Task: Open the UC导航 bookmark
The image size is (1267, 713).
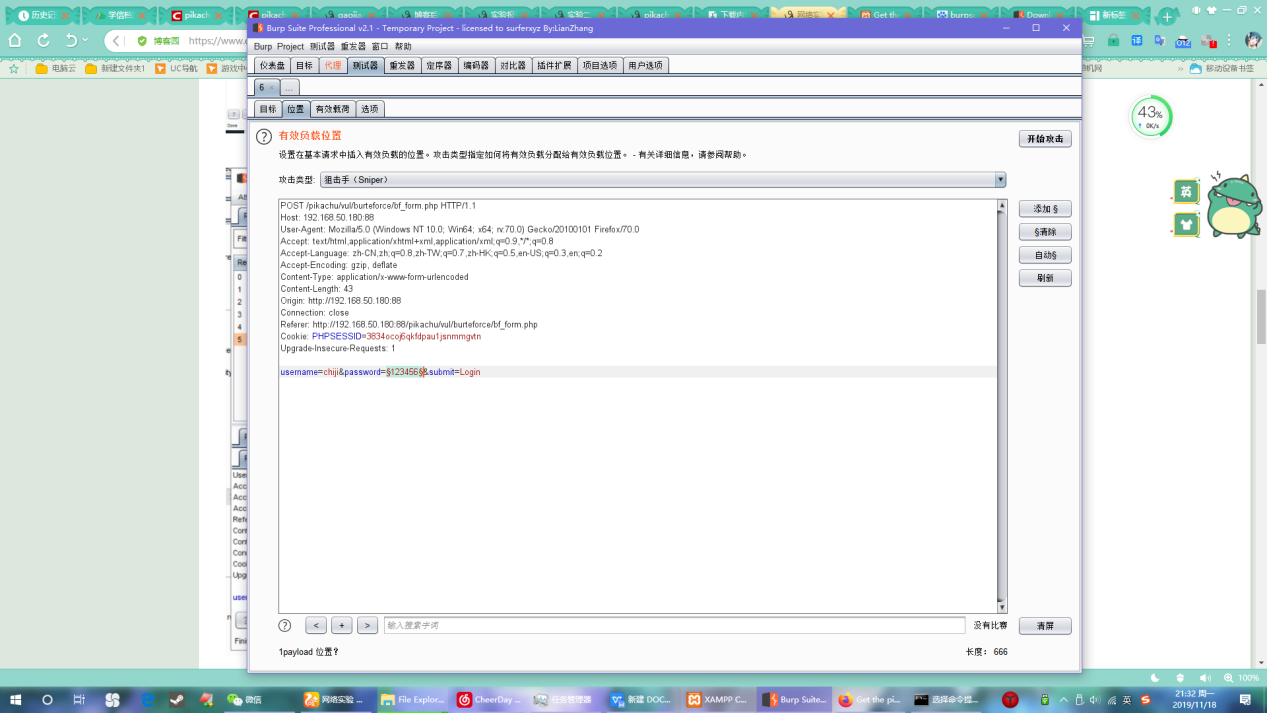Action: (x=176, y=69)
